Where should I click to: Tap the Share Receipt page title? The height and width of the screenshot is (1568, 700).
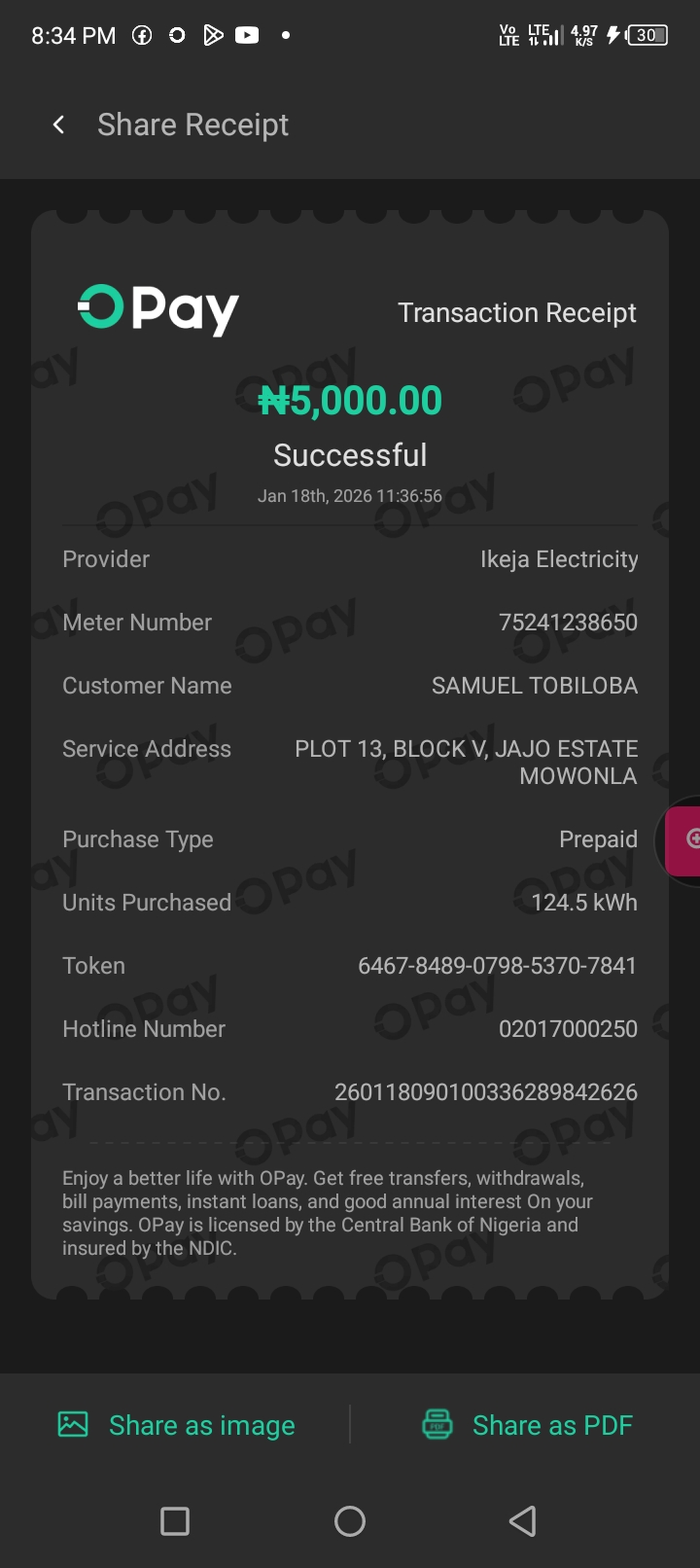point(192,125)
